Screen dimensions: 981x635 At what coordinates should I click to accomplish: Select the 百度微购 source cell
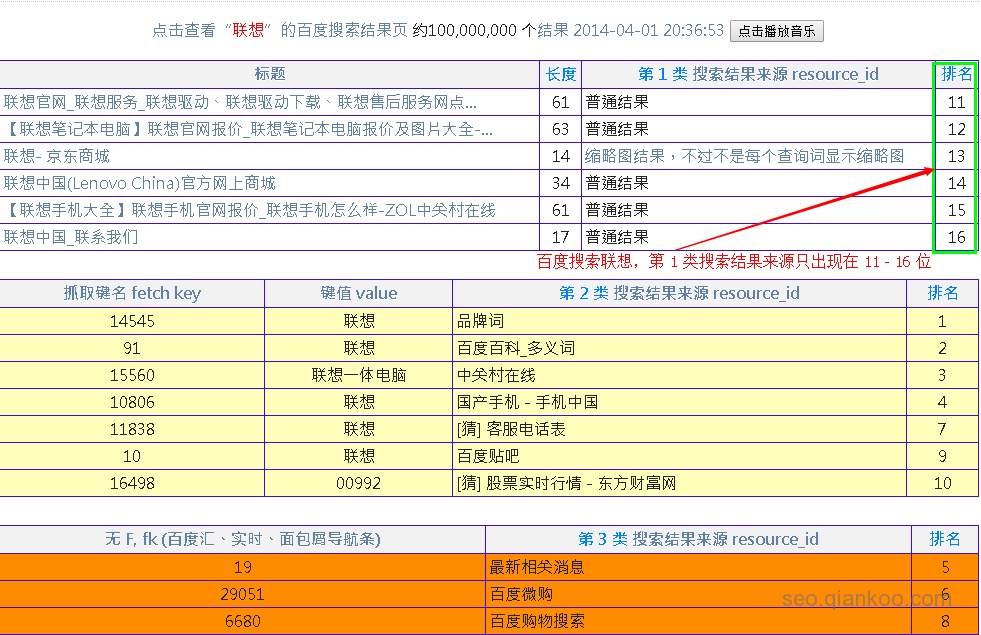[x=698, y=594]
